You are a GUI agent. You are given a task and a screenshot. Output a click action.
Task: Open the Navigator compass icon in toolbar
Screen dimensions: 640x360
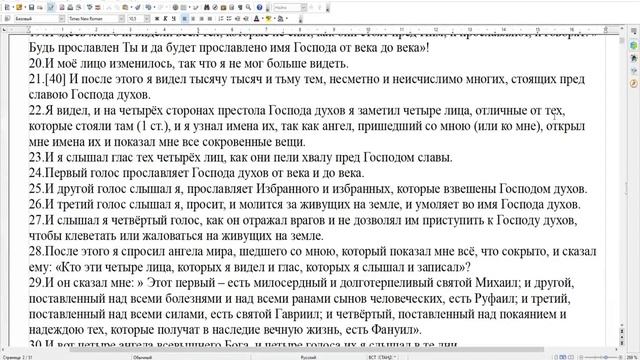[215, 7]
